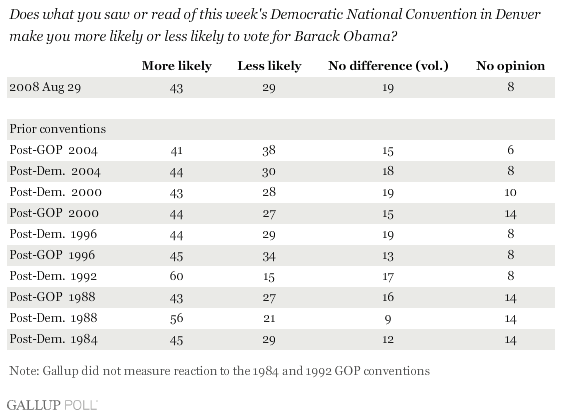Click the Post-GOP 2000 row label
The width and height of the screenshot is (562, 416).
pos(54,213)
